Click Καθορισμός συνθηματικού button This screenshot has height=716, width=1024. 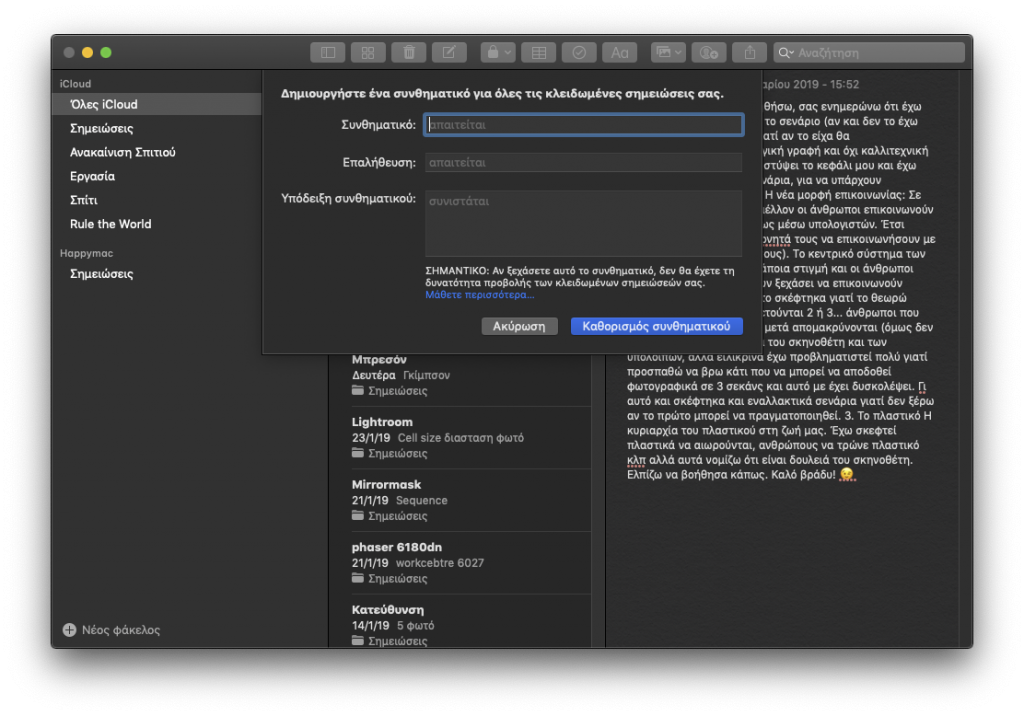click(x=656, y=326)
